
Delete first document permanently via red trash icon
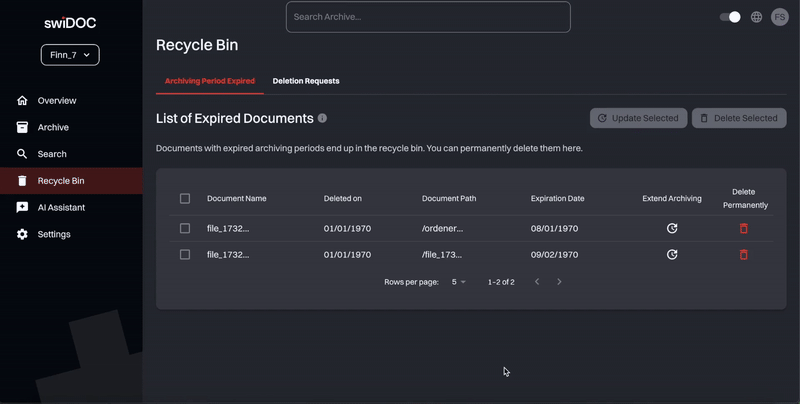tap(743, 229)
